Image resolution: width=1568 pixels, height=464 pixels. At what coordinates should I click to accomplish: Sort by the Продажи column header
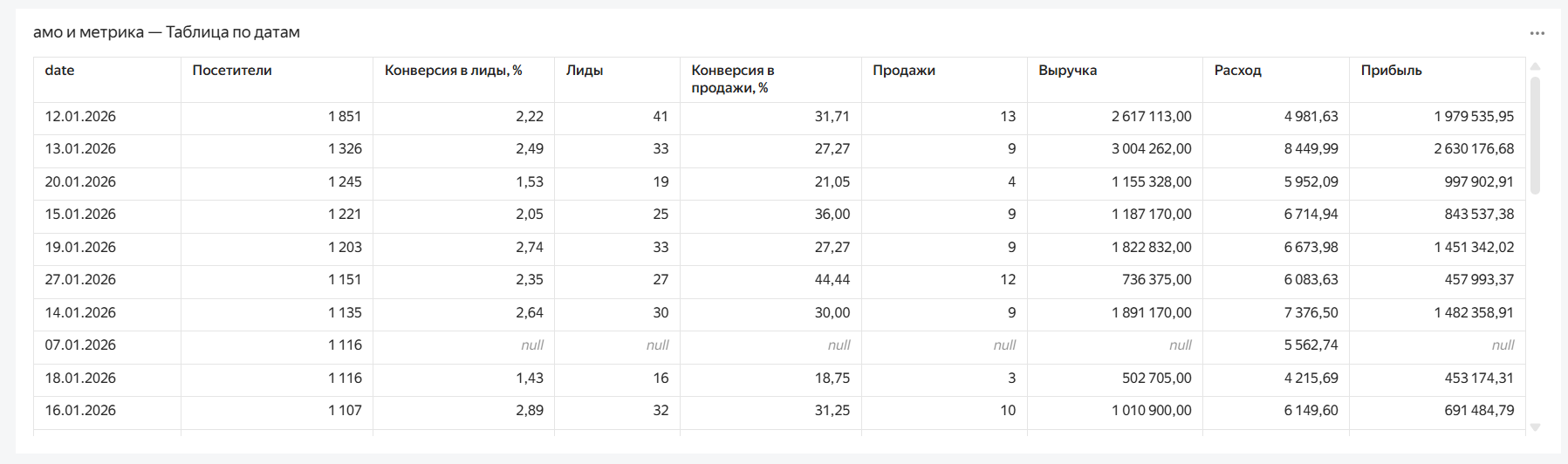coord(904,70)
